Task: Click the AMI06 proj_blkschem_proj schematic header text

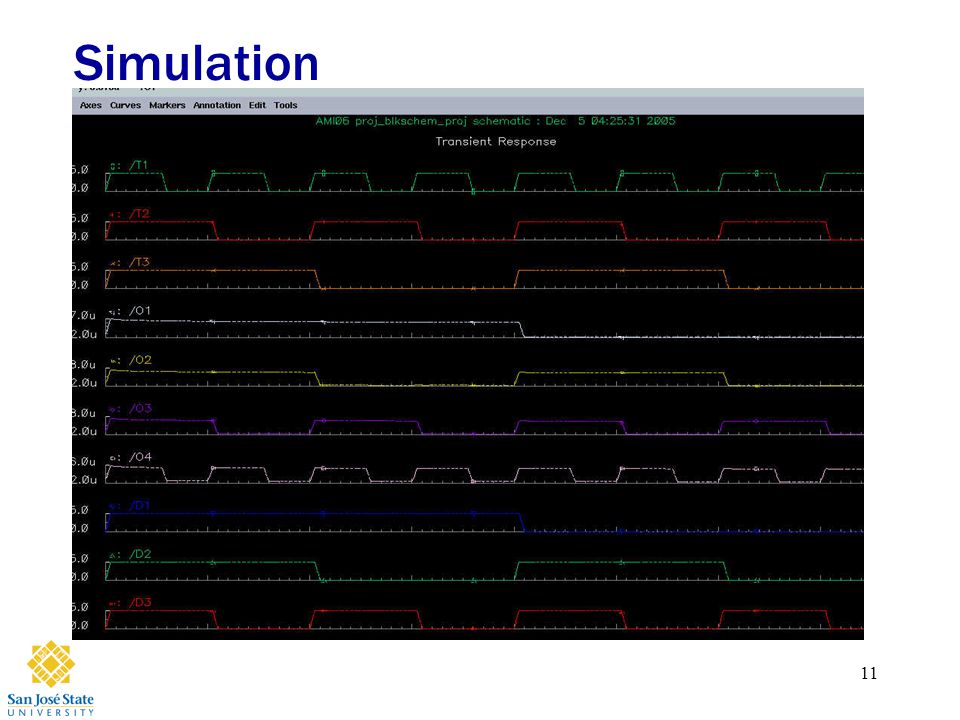Action: (495, 121)
